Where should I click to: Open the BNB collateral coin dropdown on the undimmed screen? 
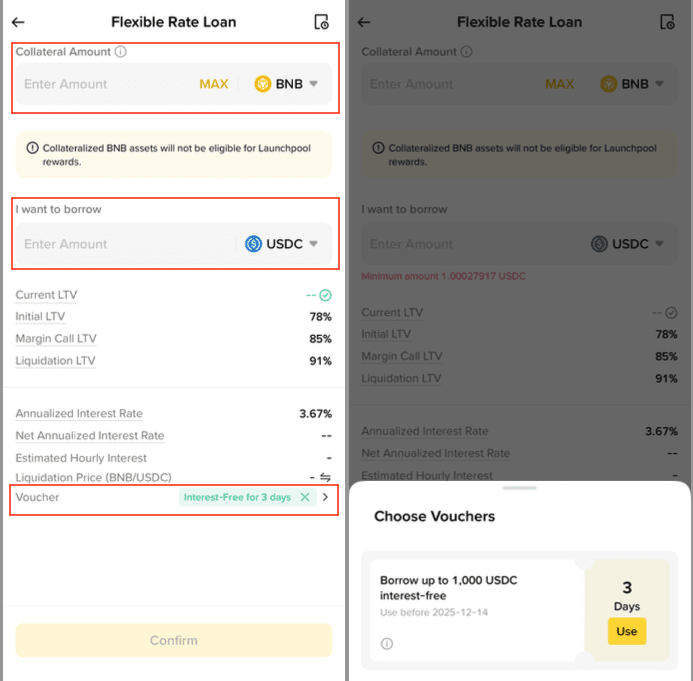[286, 84]
